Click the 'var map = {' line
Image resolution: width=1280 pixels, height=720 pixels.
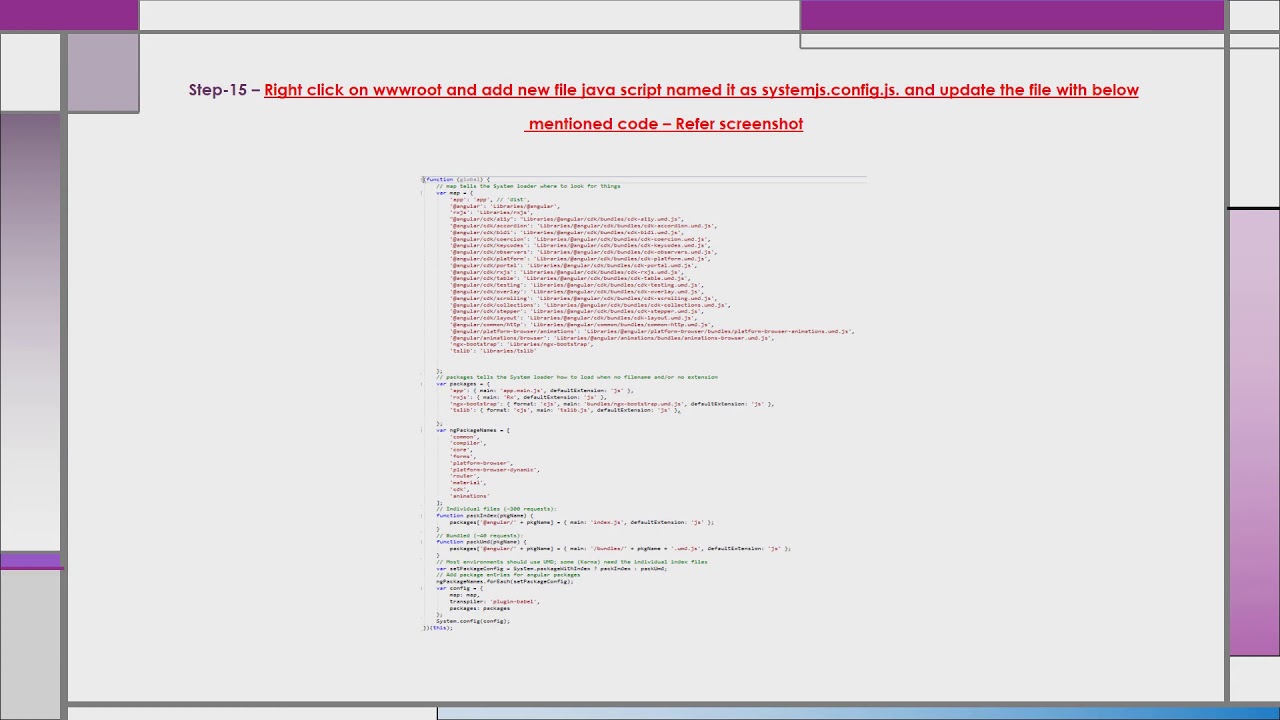455,193
